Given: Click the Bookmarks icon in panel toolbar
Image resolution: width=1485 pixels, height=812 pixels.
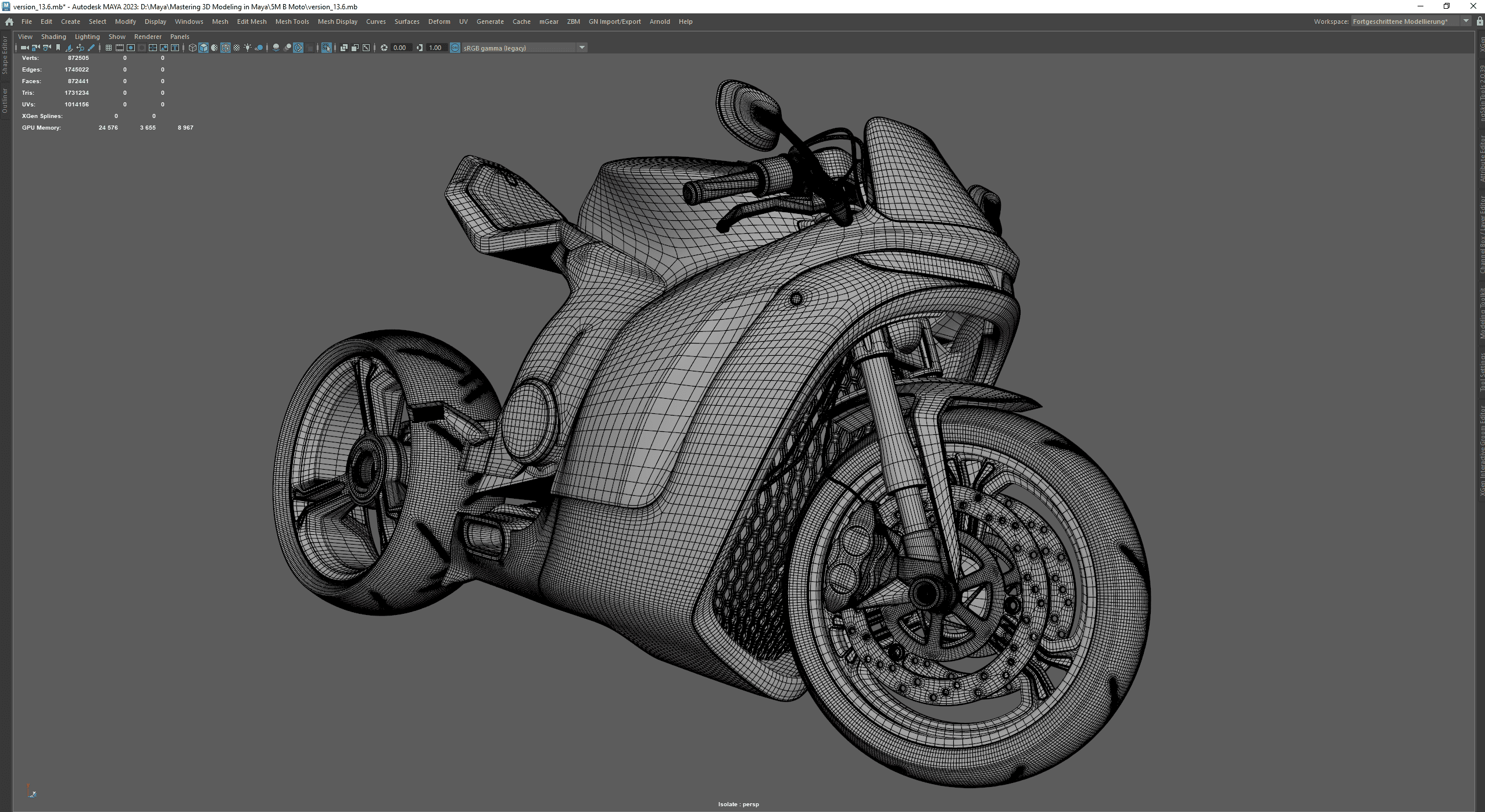Looking at the screenshot, I should [x=58, y=48].
